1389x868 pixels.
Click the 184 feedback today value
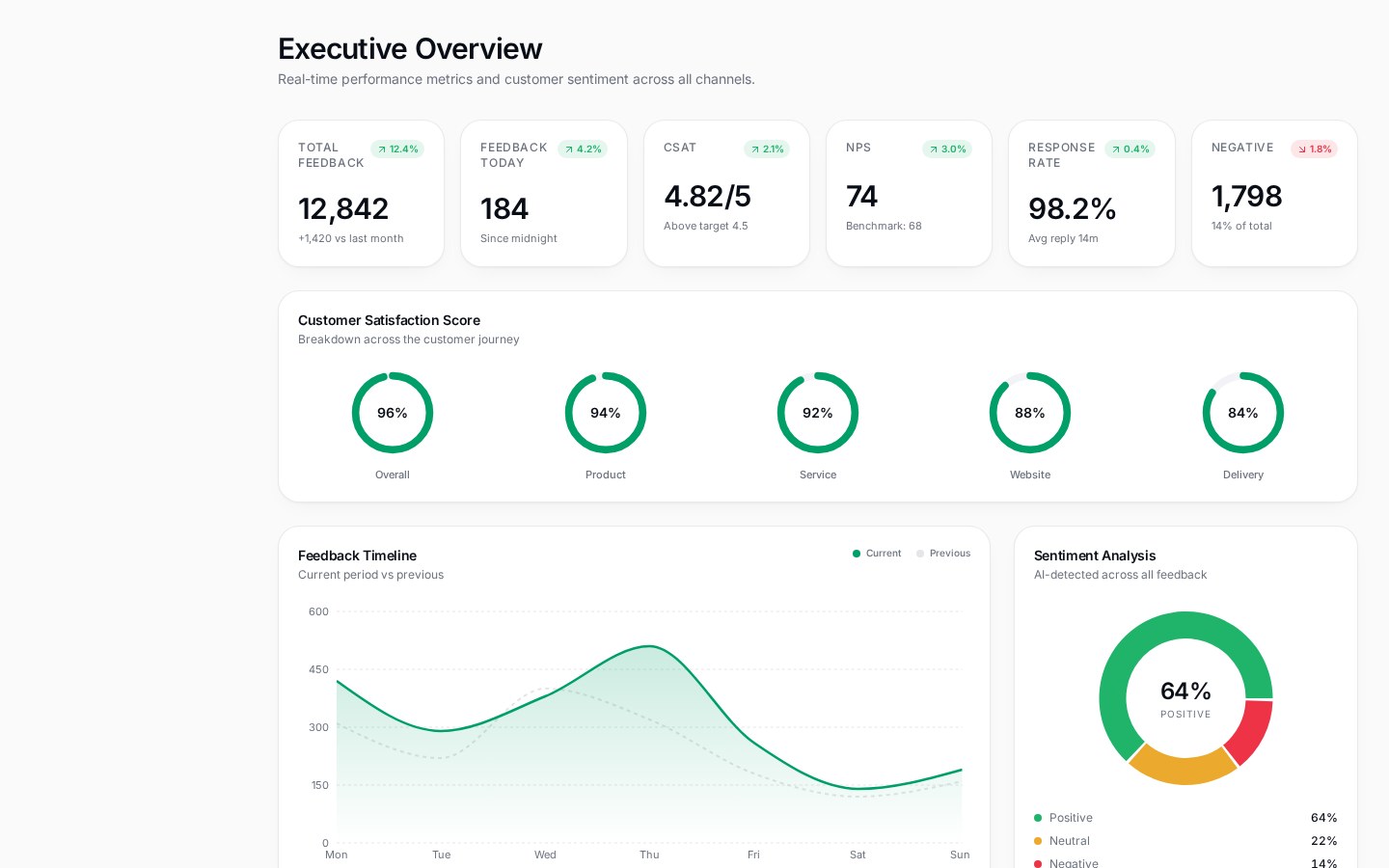[x=504, y=208]
